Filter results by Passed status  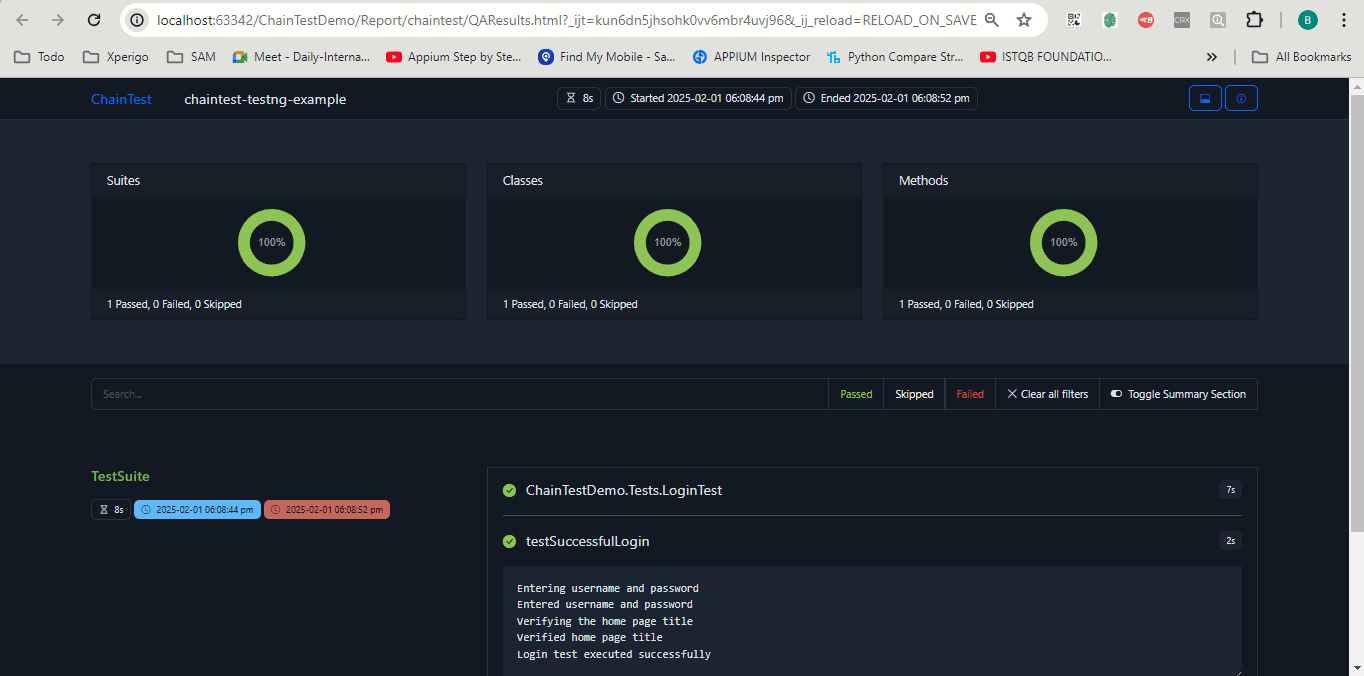[x=856, y=394]
